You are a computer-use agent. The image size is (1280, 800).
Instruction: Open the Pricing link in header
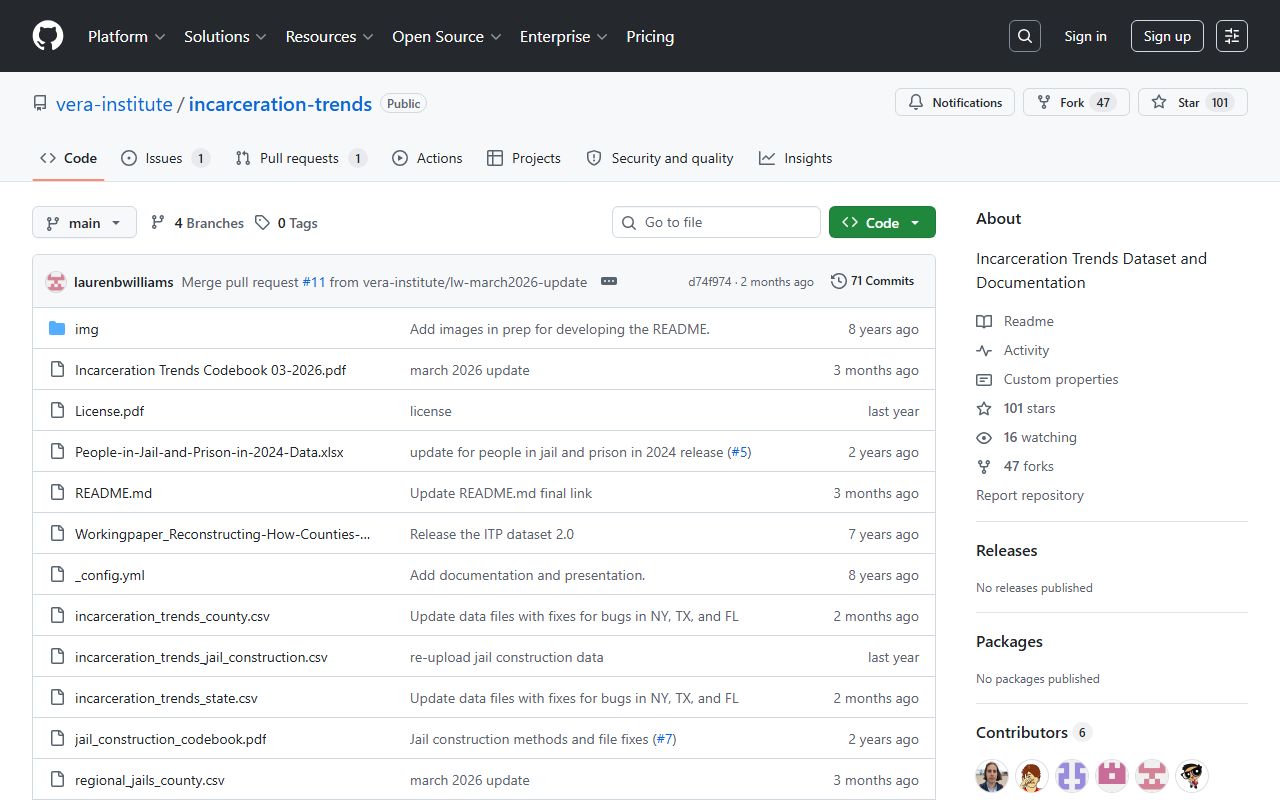(x=650, y=36)
